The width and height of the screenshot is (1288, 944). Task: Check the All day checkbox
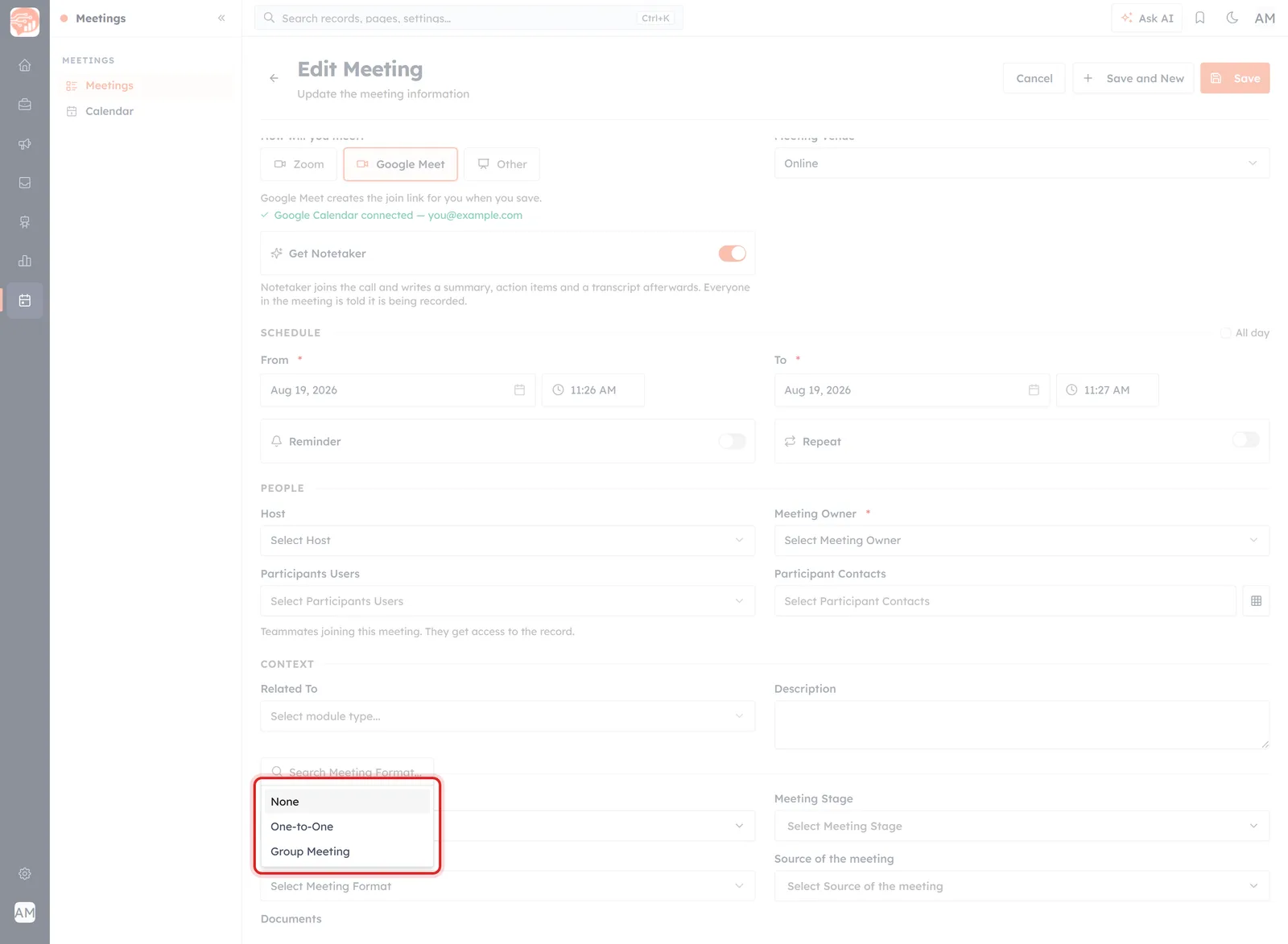(x=1225, y=333)
